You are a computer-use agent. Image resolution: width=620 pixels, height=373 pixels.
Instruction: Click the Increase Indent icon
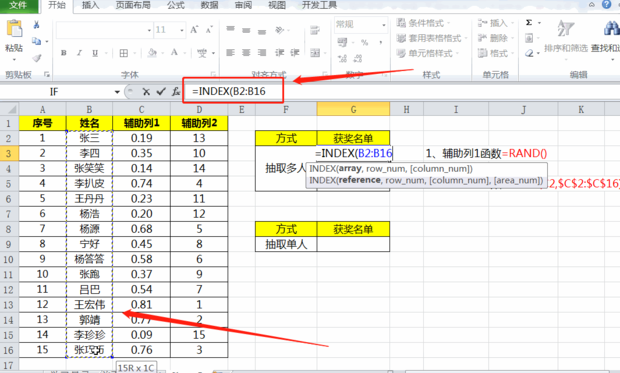(295, 53)
